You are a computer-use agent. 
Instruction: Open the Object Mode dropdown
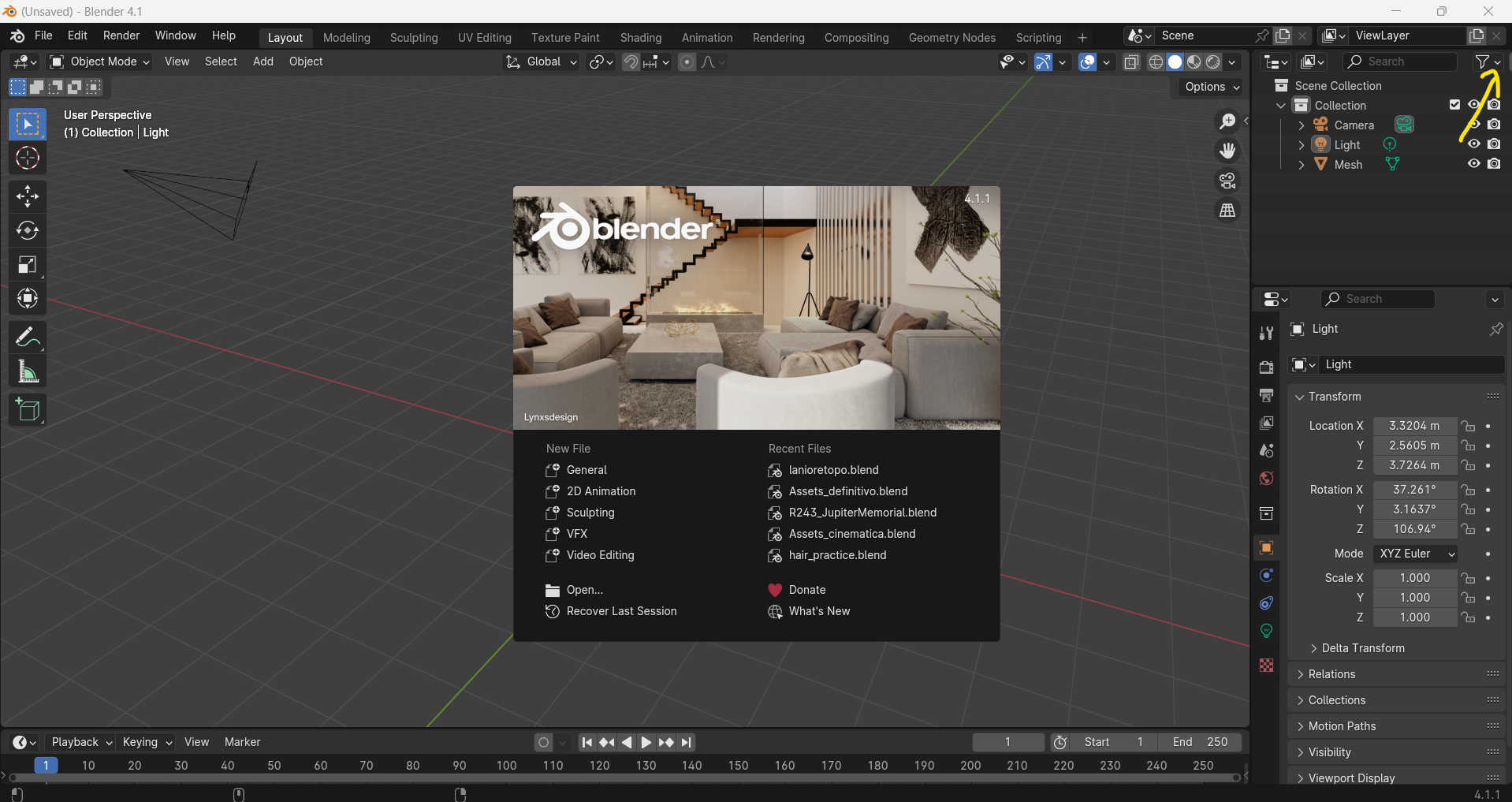[99, 62]
